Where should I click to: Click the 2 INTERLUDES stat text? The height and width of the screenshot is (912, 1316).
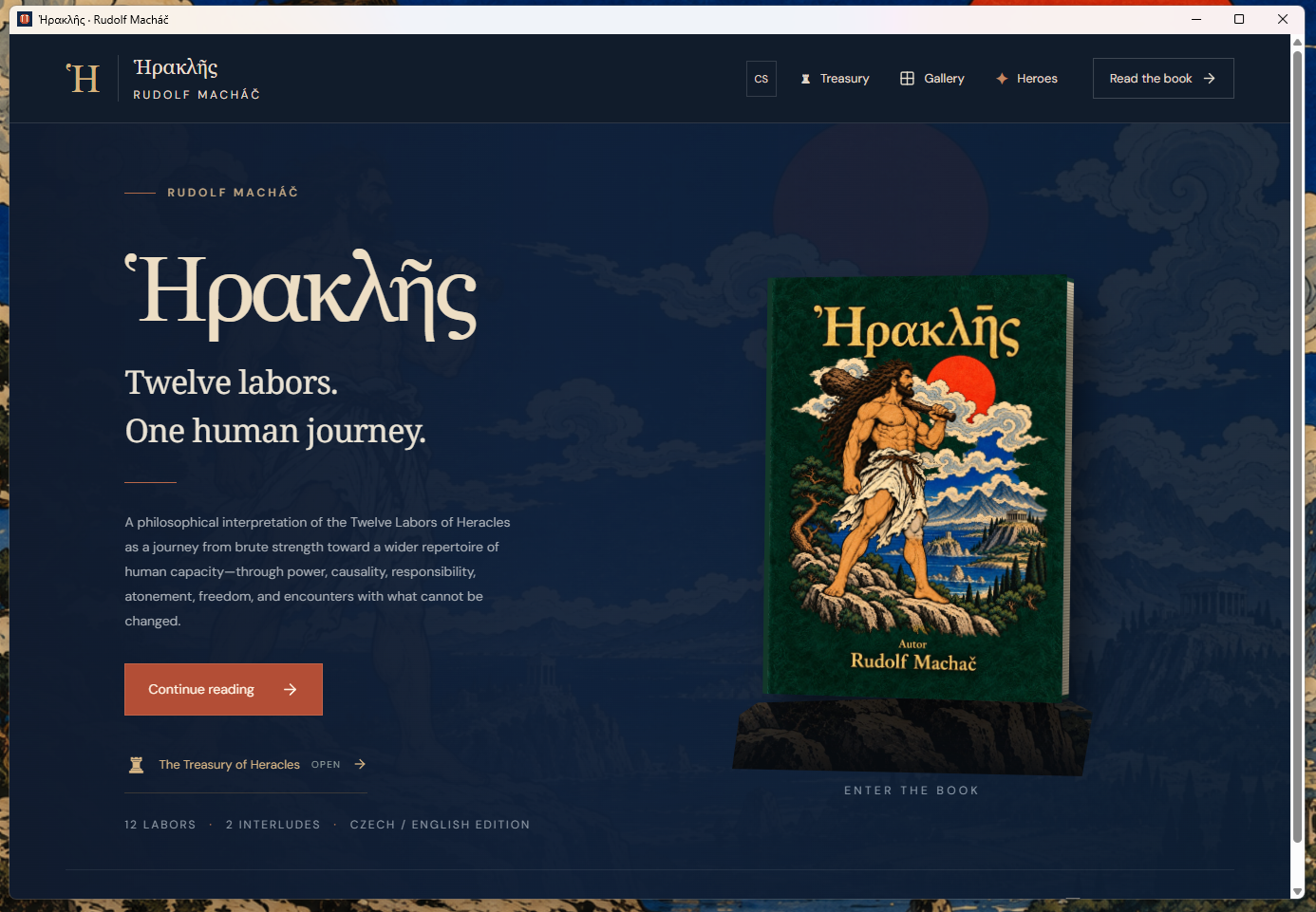273,825
